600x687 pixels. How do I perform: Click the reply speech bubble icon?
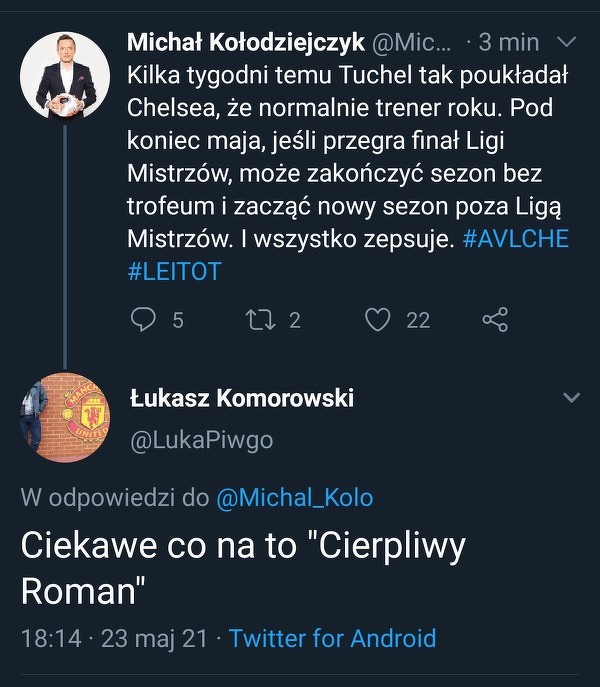[143, 319]
